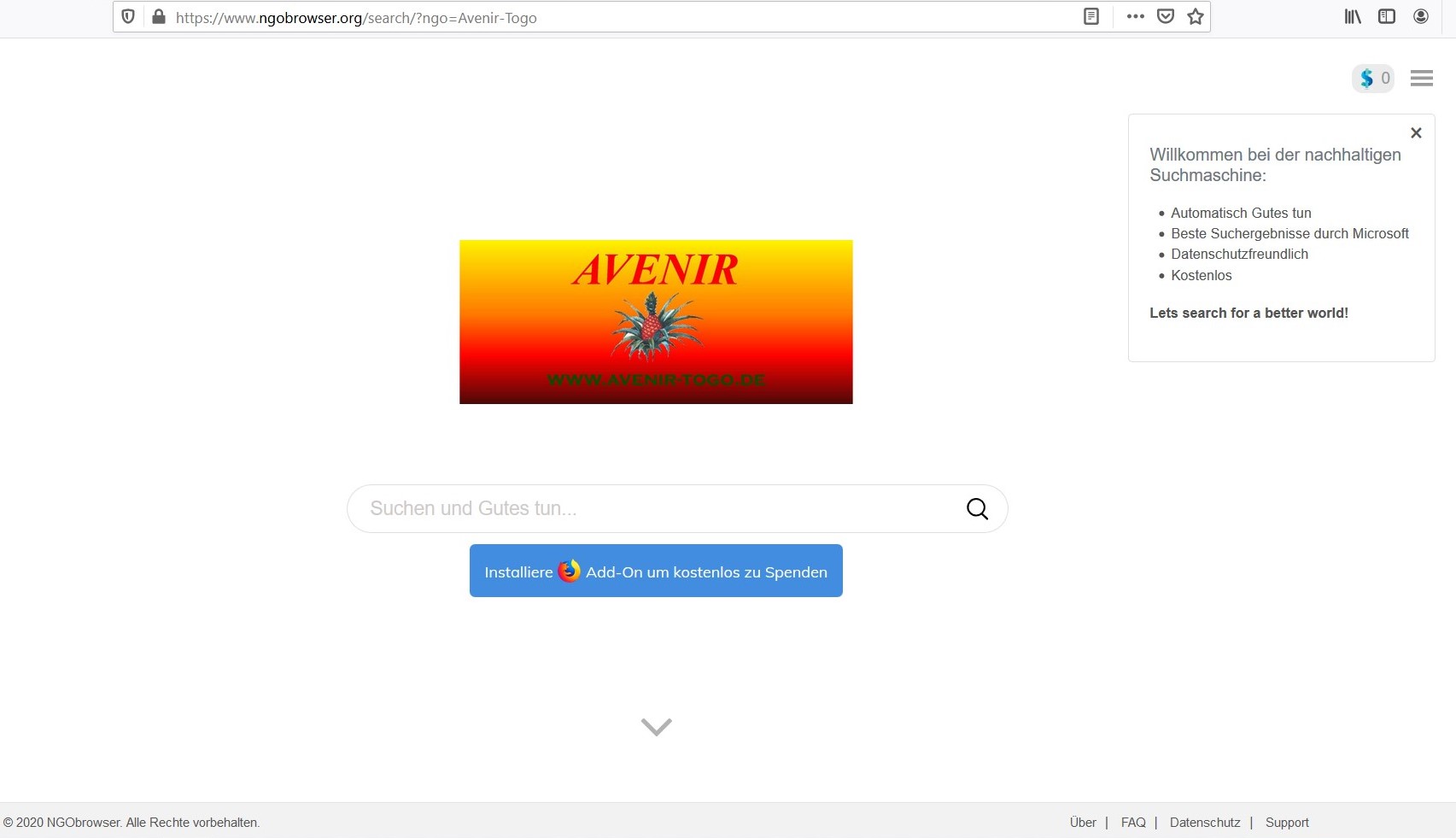Click Installiere Add-On um kostenlos zu Spenden
Viewport: 1456px width, 838px height.
[655, 571]
